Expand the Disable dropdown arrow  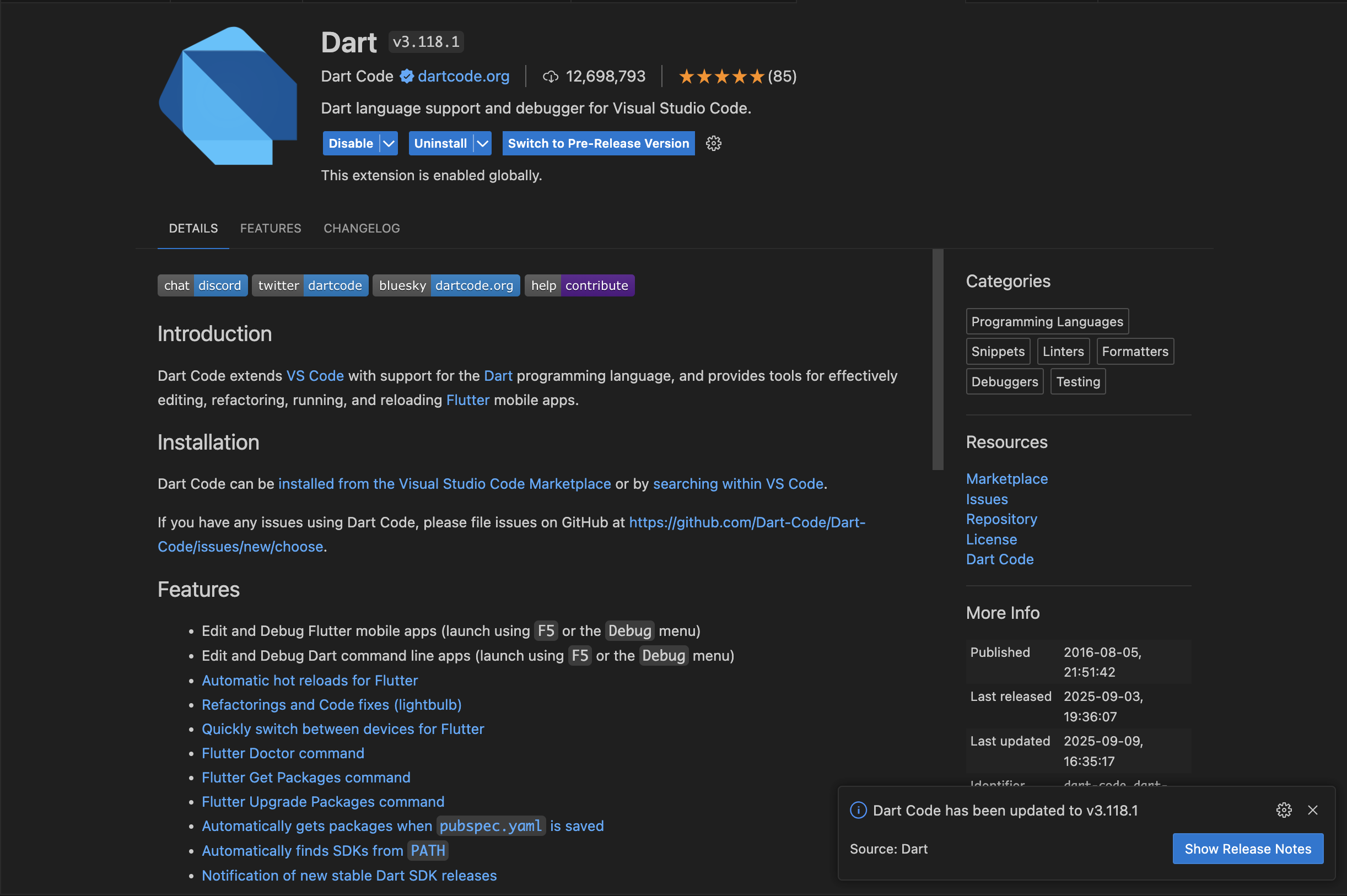tap(389, 143)
